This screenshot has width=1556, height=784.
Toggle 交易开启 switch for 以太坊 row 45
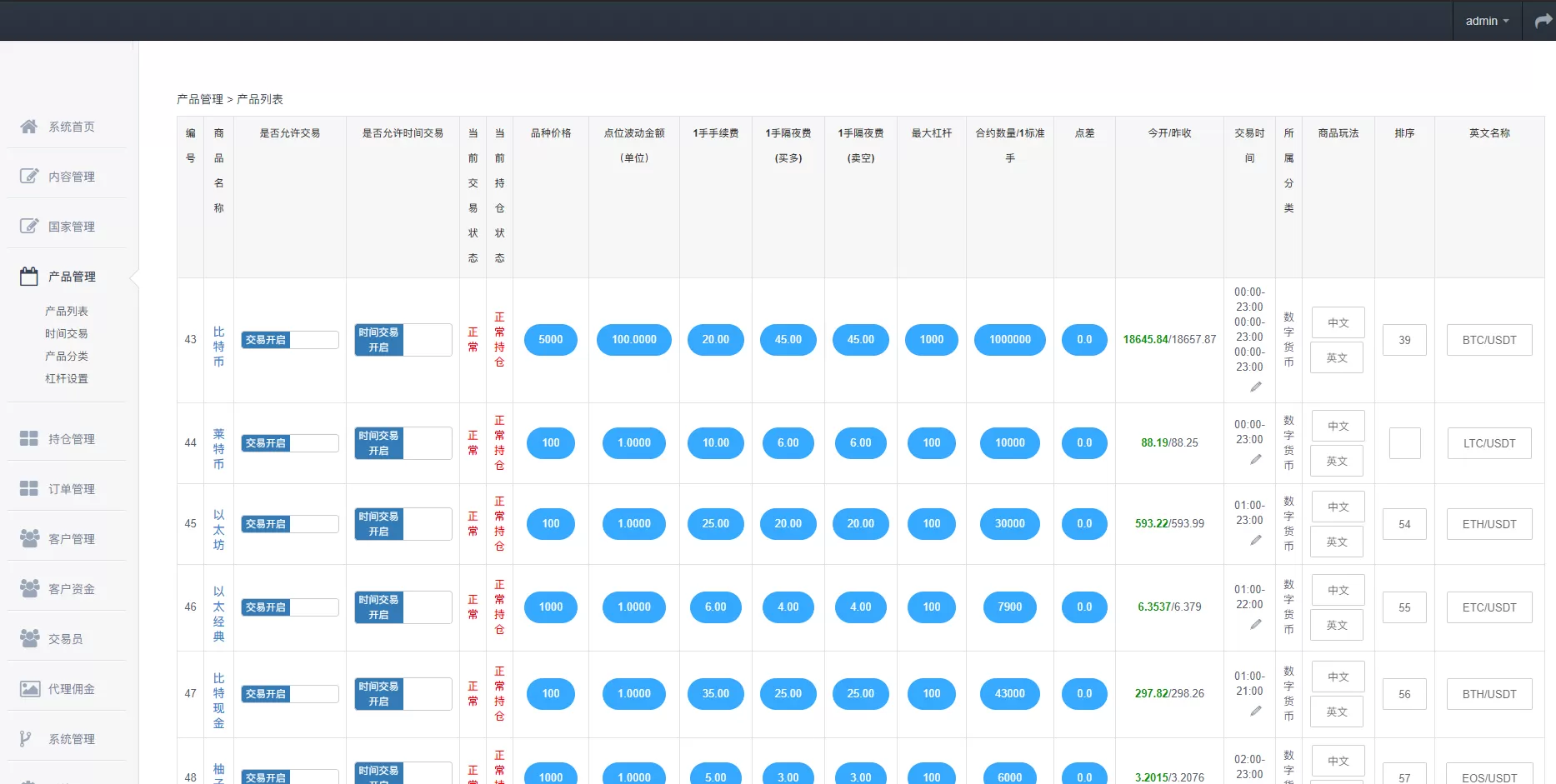pyautogui.click(x=289, y=524)
